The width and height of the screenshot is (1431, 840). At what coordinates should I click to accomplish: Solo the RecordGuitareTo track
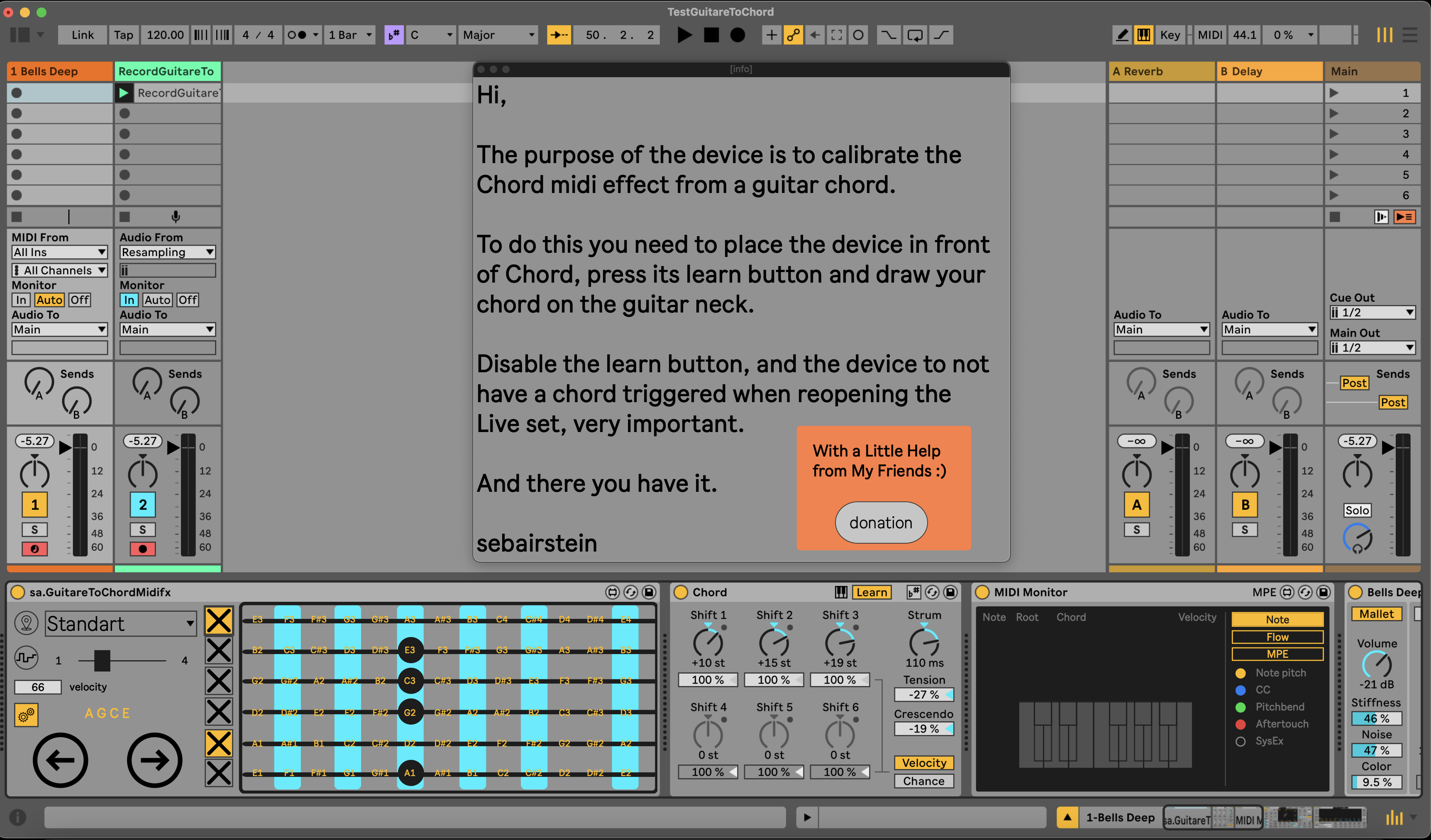(x=142, y=529)
